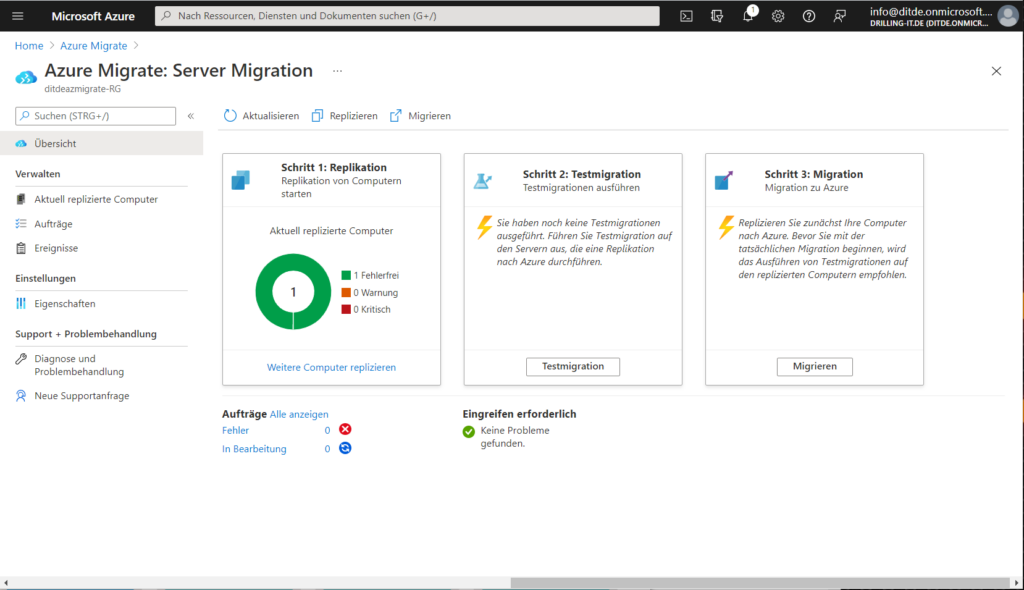Click the Aktualisieren refresh button
Image resolution: width=1024 pixels, height=590 pixels.
coord(261,116)
